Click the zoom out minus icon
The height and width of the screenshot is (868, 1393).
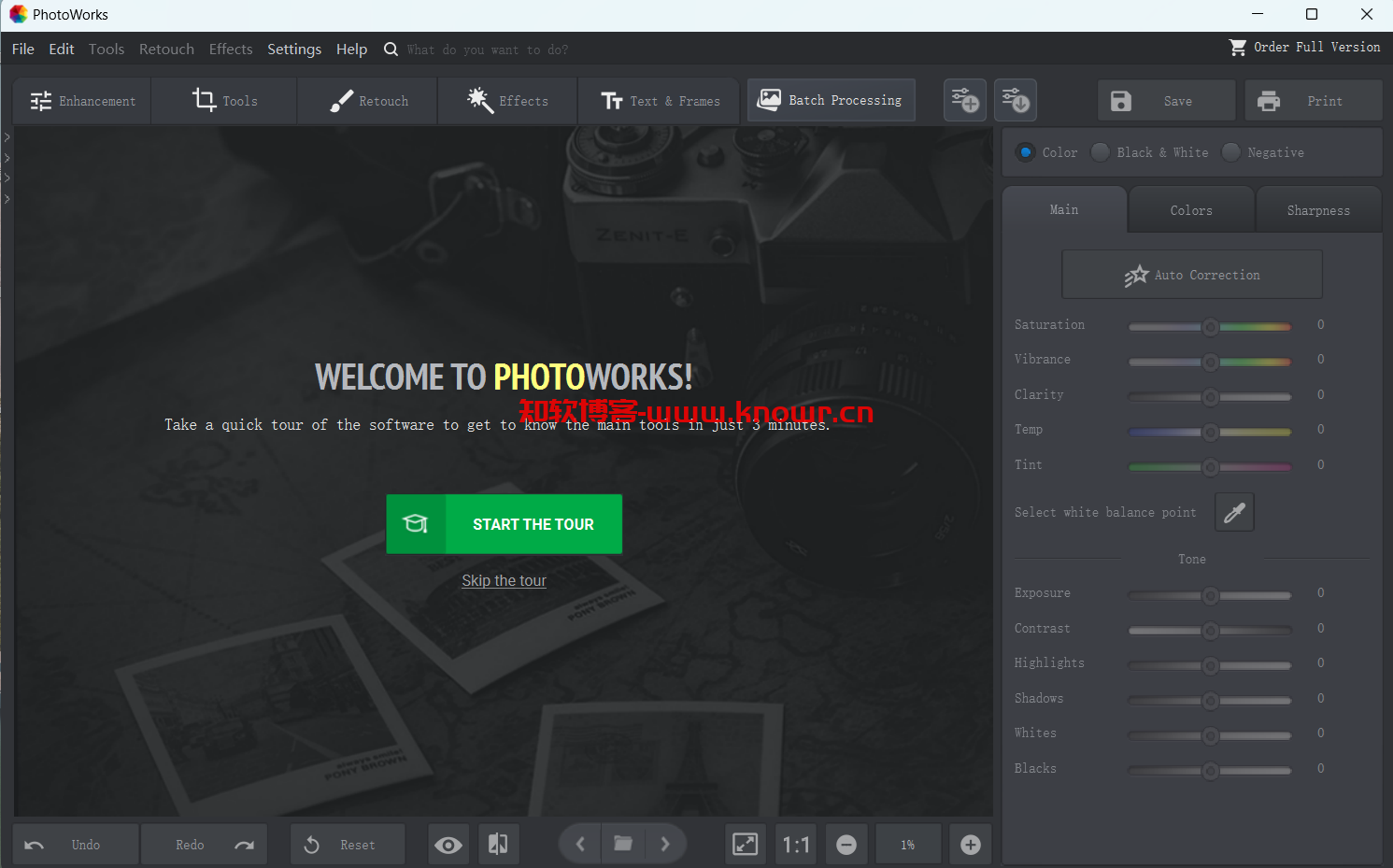coord(846,845)
